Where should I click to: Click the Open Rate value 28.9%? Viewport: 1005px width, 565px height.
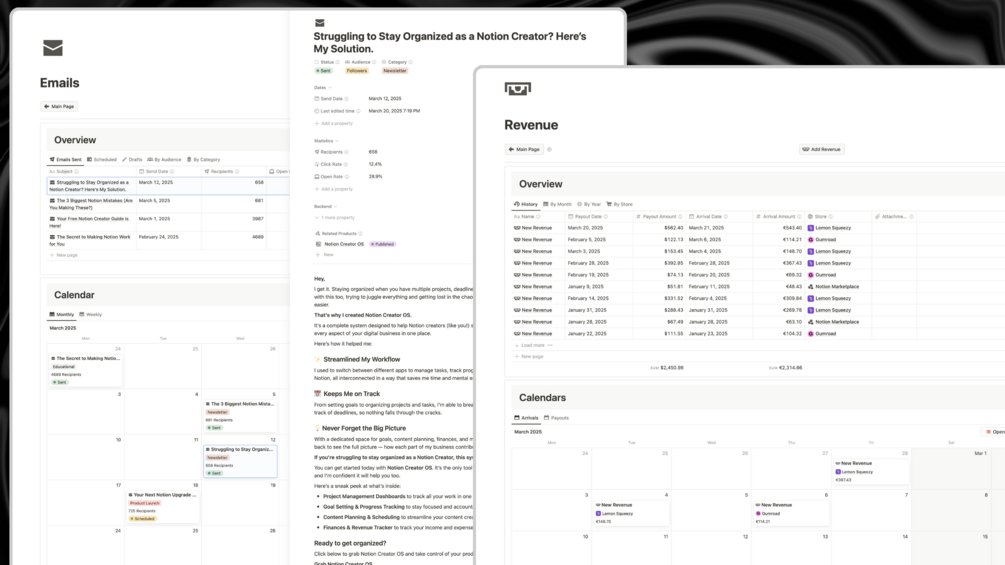pos(376,177)
